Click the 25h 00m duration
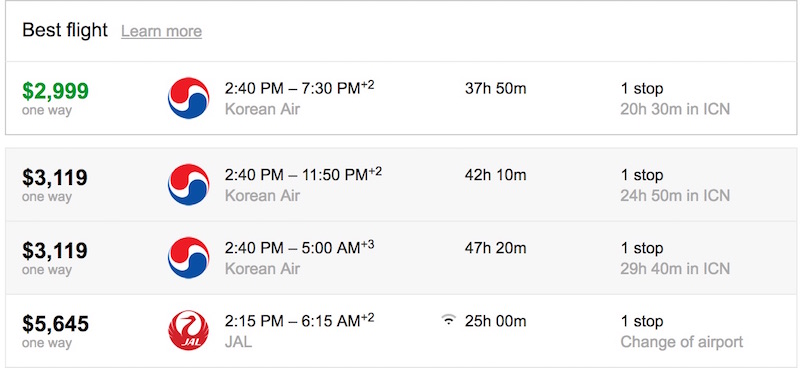This screenshot has width=800, height=368. [x=495, y=321]
